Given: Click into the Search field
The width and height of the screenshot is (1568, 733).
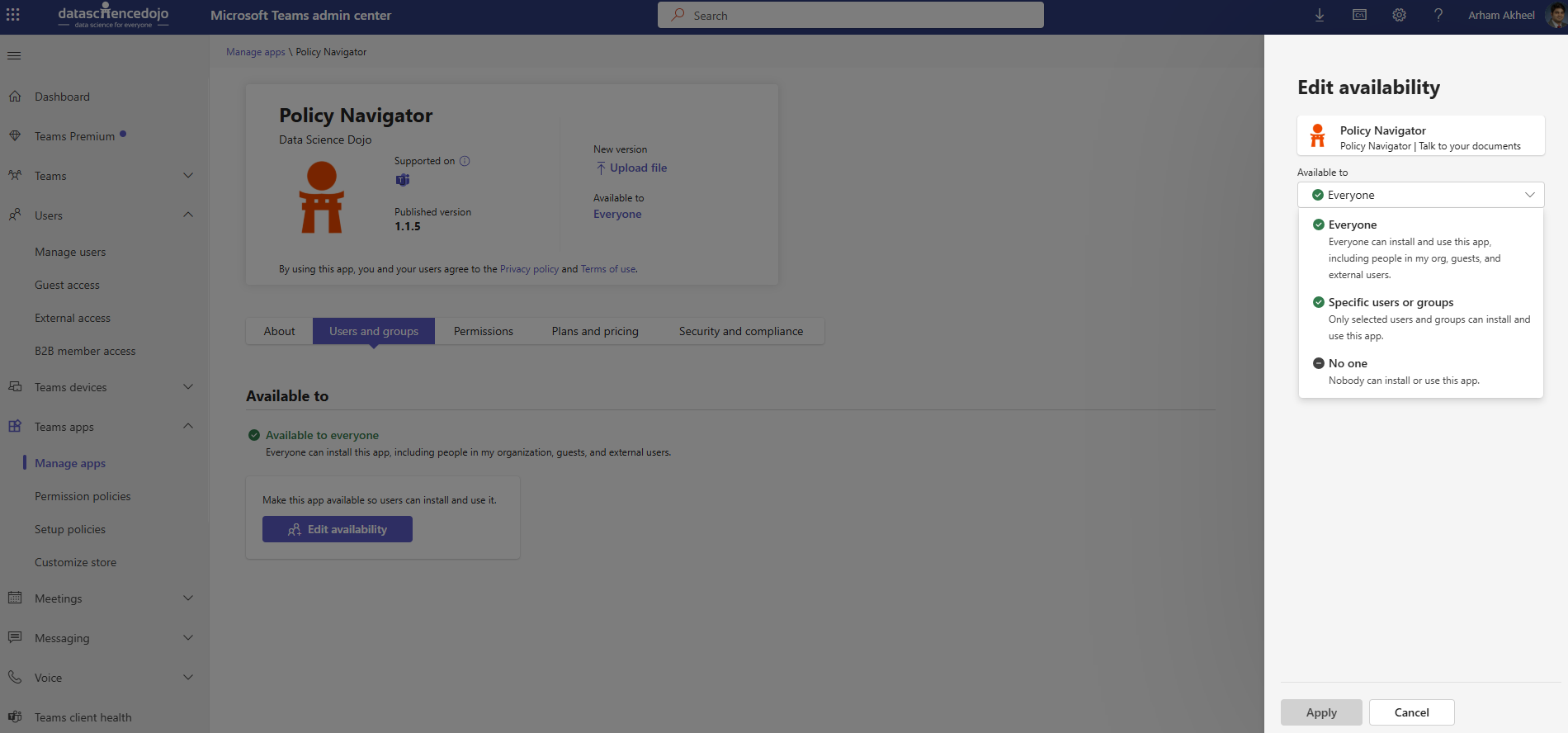Looking at the screenshot, I should click(851, 15).
